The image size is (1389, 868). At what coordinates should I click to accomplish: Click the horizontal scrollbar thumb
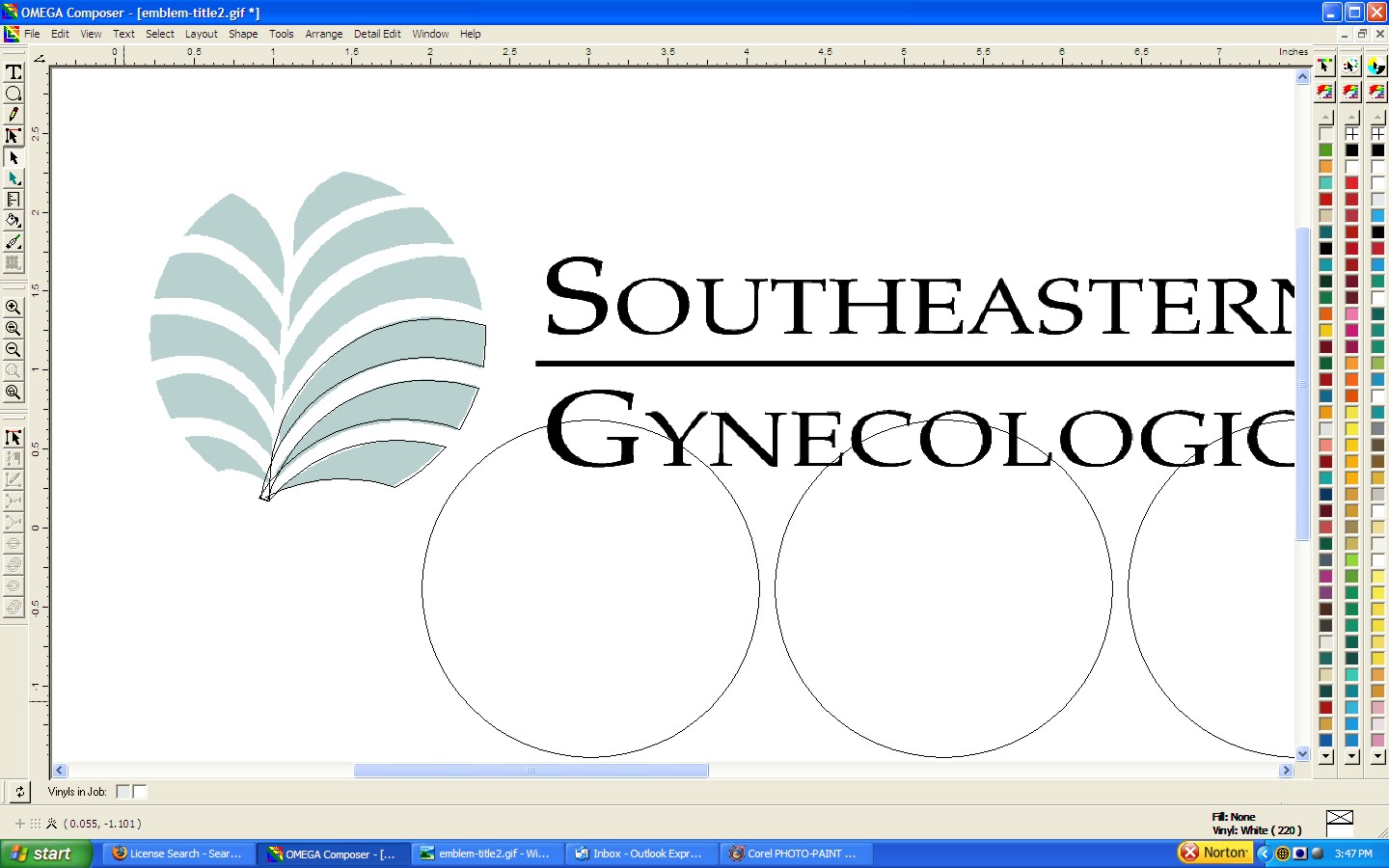531,771
